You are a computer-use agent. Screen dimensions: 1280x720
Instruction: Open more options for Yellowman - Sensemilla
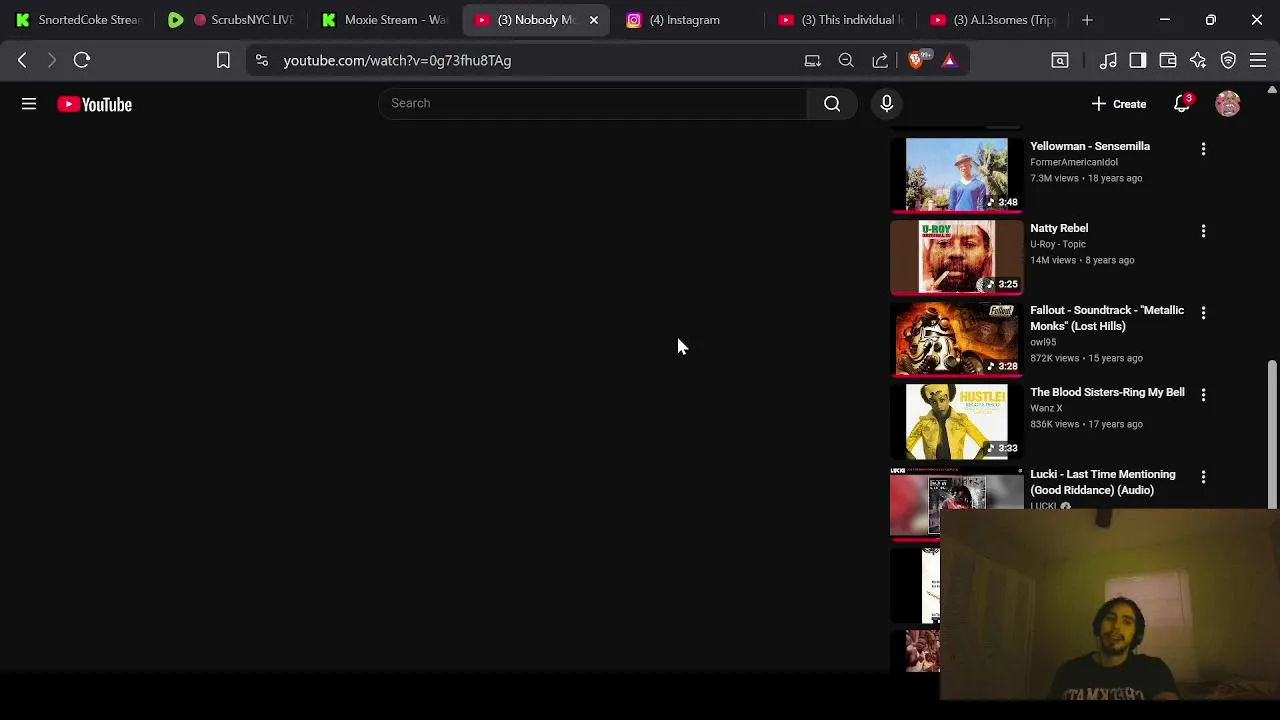[1203, 149]
